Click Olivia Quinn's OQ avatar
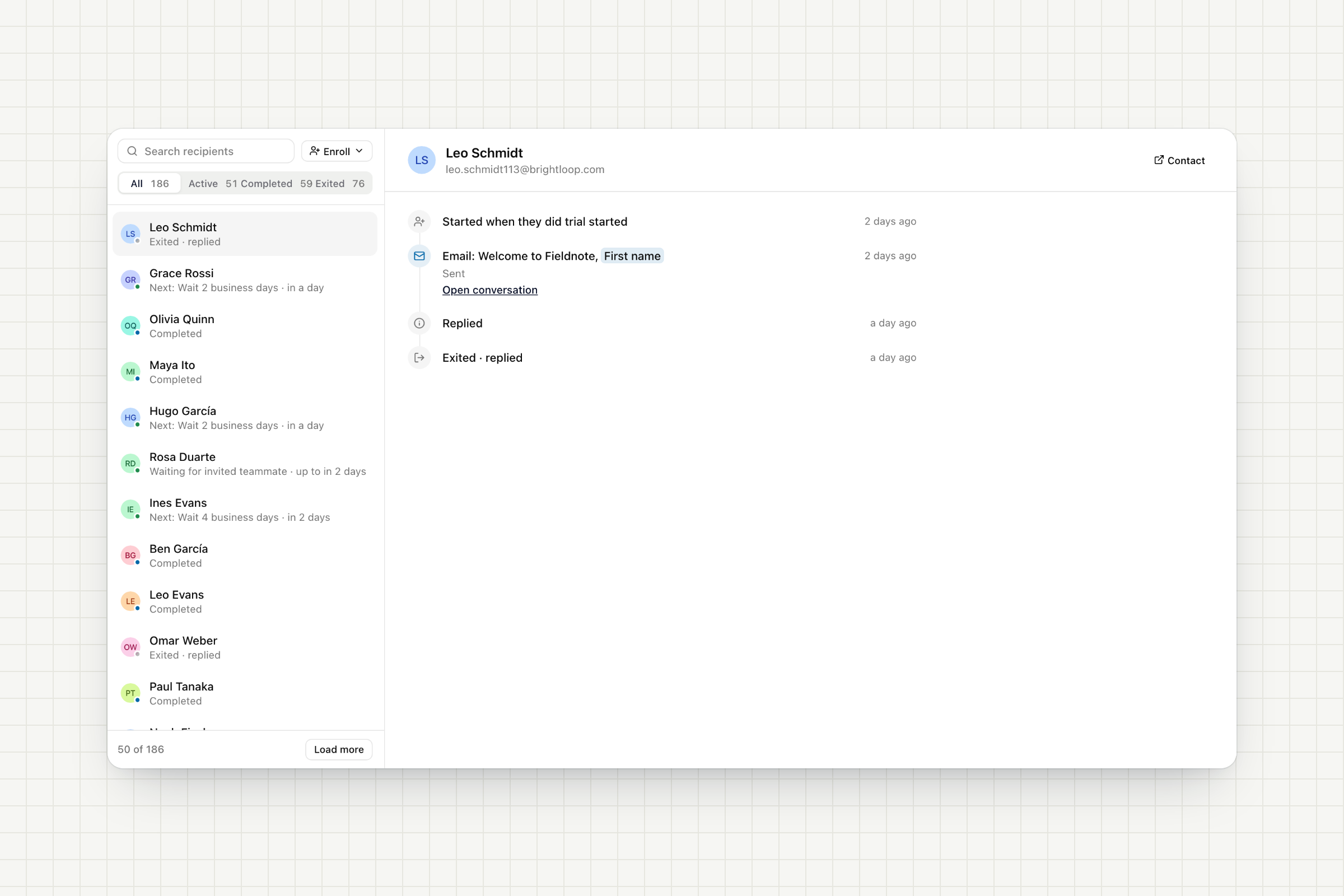 [x=130, y=326]
